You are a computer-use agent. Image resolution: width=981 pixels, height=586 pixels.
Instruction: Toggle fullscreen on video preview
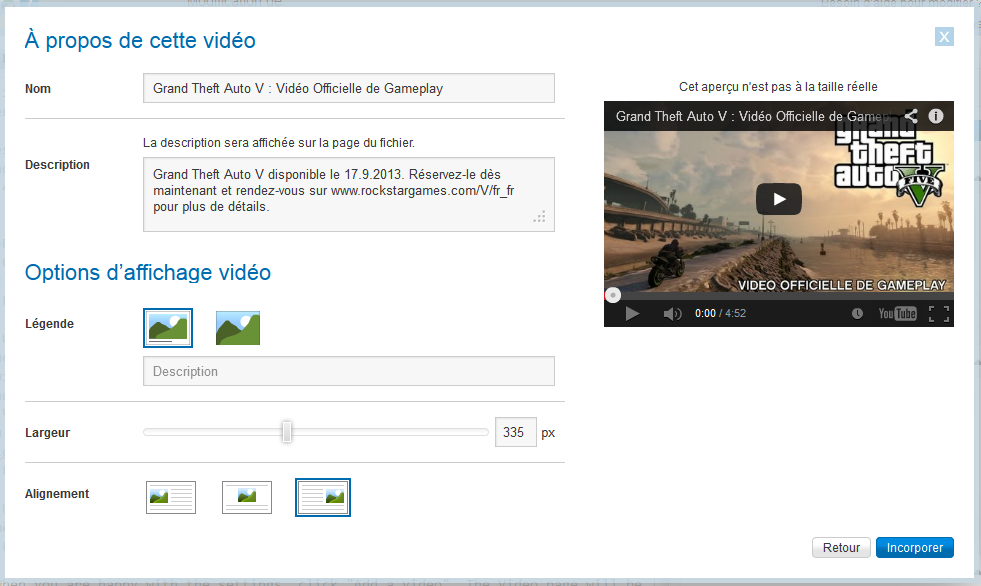tap(939, 313)
